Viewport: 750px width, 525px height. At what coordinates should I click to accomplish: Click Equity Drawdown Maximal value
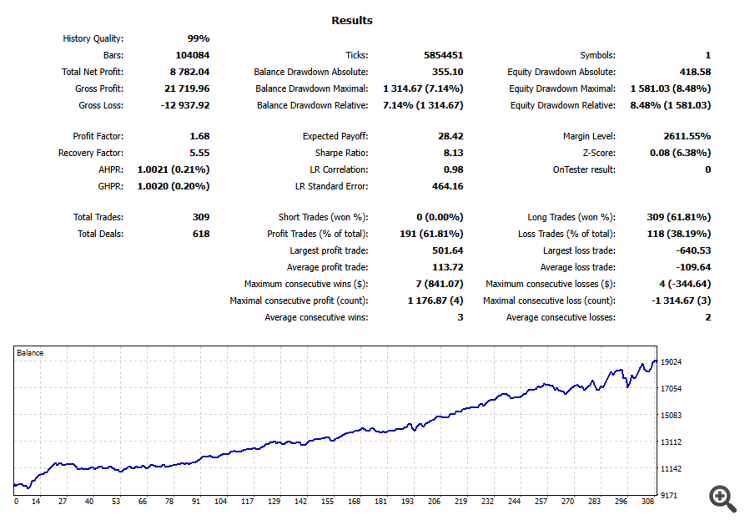pos(671,89)
